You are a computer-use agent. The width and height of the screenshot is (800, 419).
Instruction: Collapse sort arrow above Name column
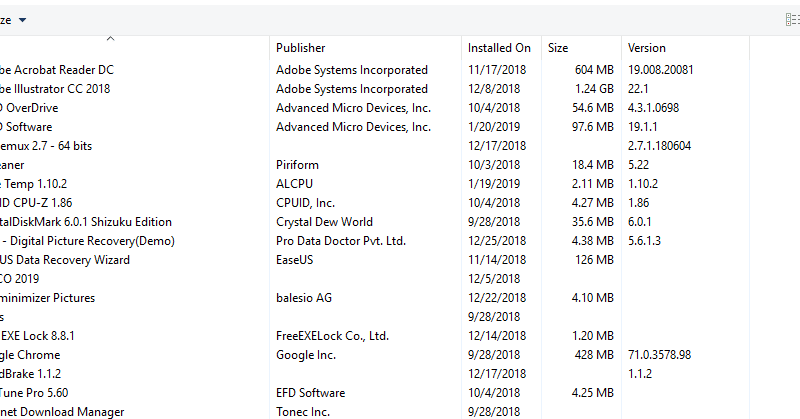coord(110,39)
